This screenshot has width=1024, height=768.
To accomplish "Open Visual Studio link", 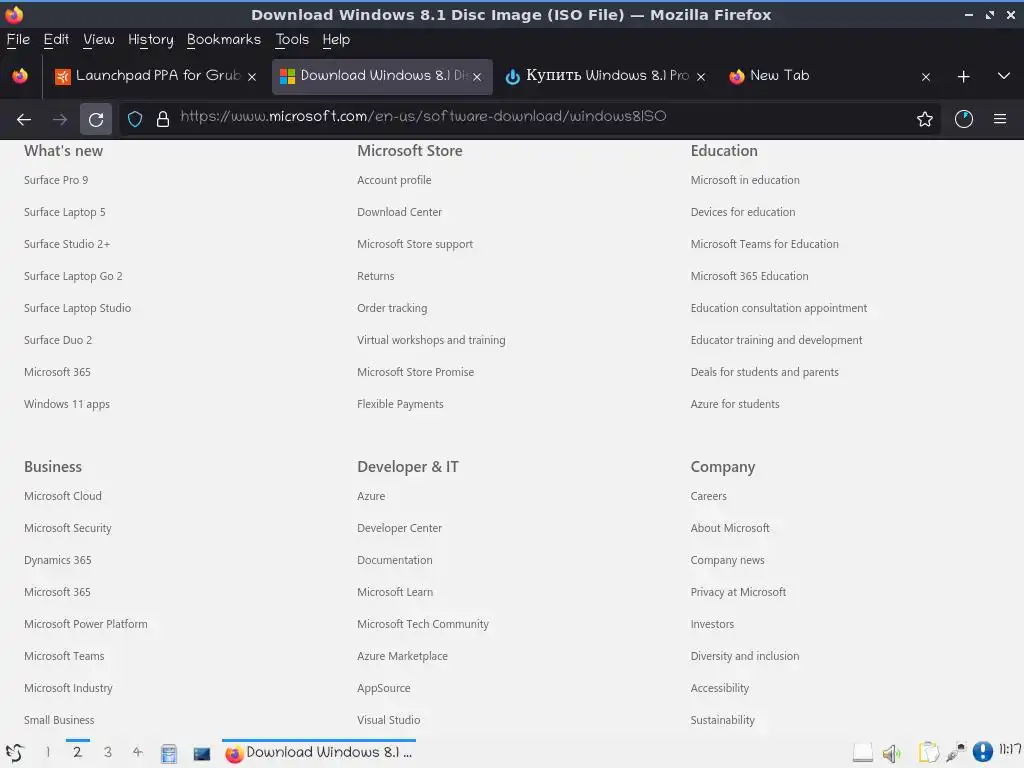I will [389, 720].
